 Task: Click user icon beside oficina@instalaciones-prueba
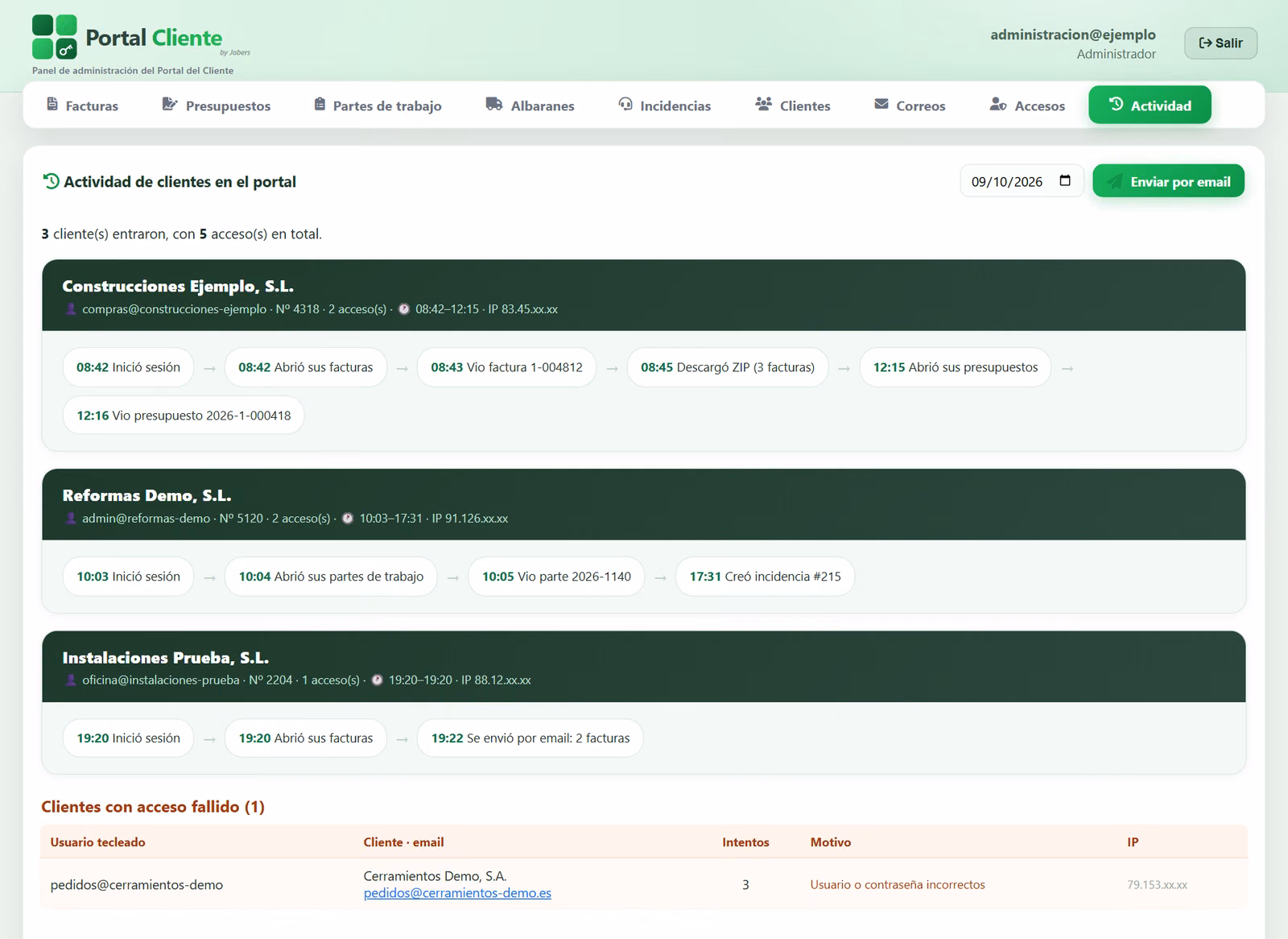[71, 680]
